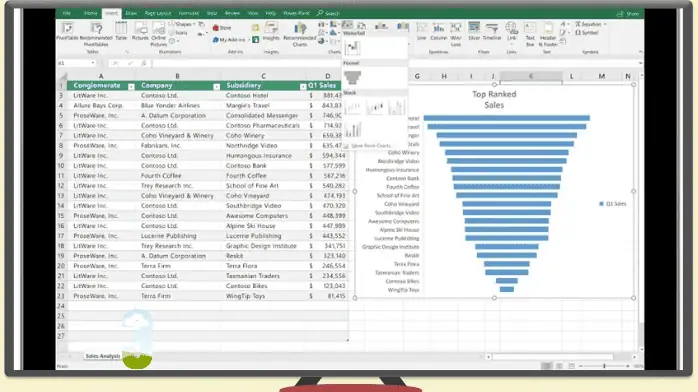Open the File tab
Image resolution: width=698 pixels, height=392 pixels.
[x=67, y=13]
